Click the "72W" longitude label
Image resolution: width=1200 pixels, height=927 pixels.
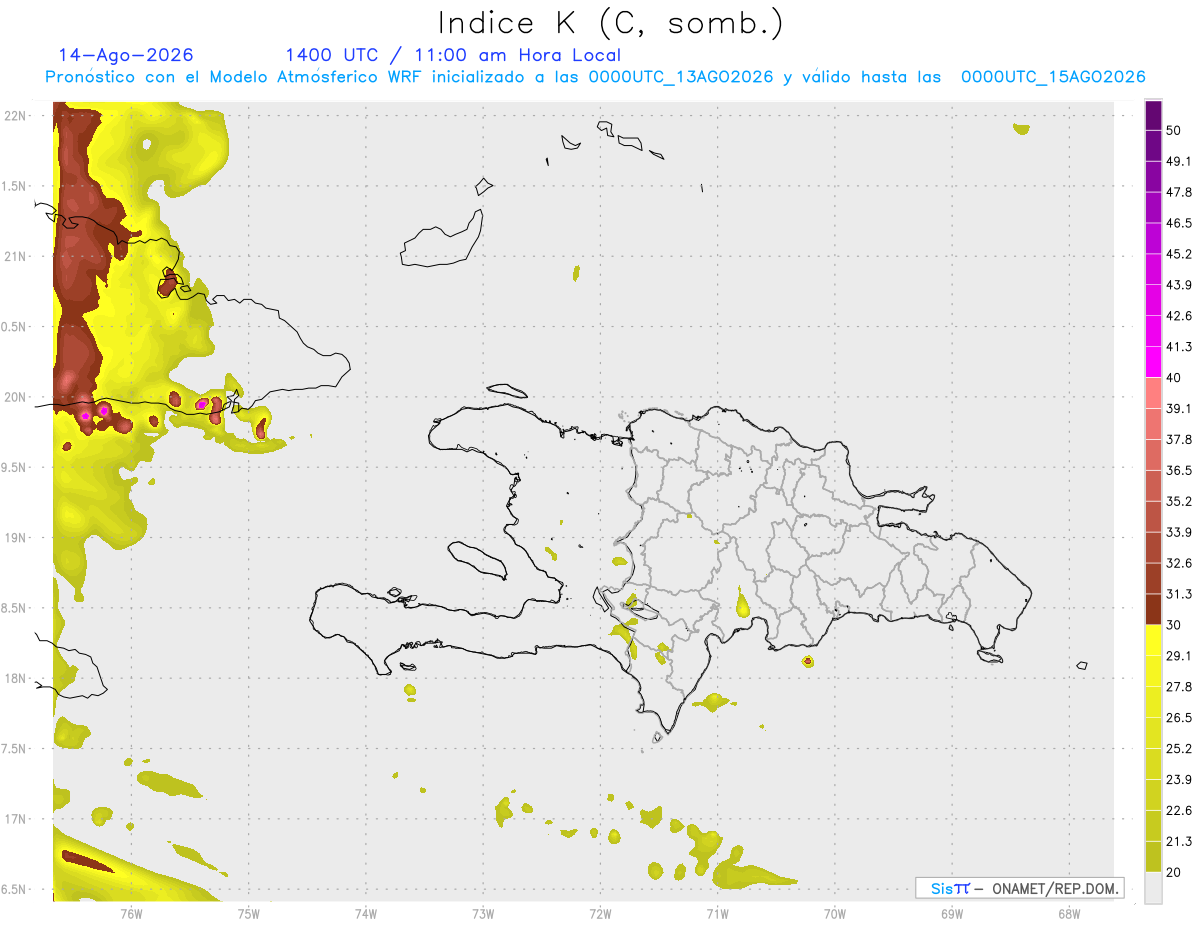pyautogui.click(x=600, y=913)
